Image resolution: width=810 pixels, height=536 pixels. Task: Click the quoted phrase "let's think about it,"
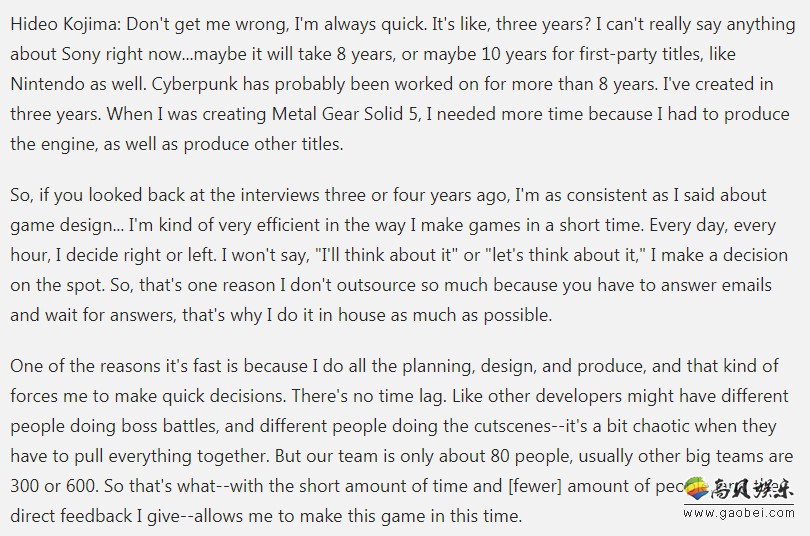click(566, 255)
